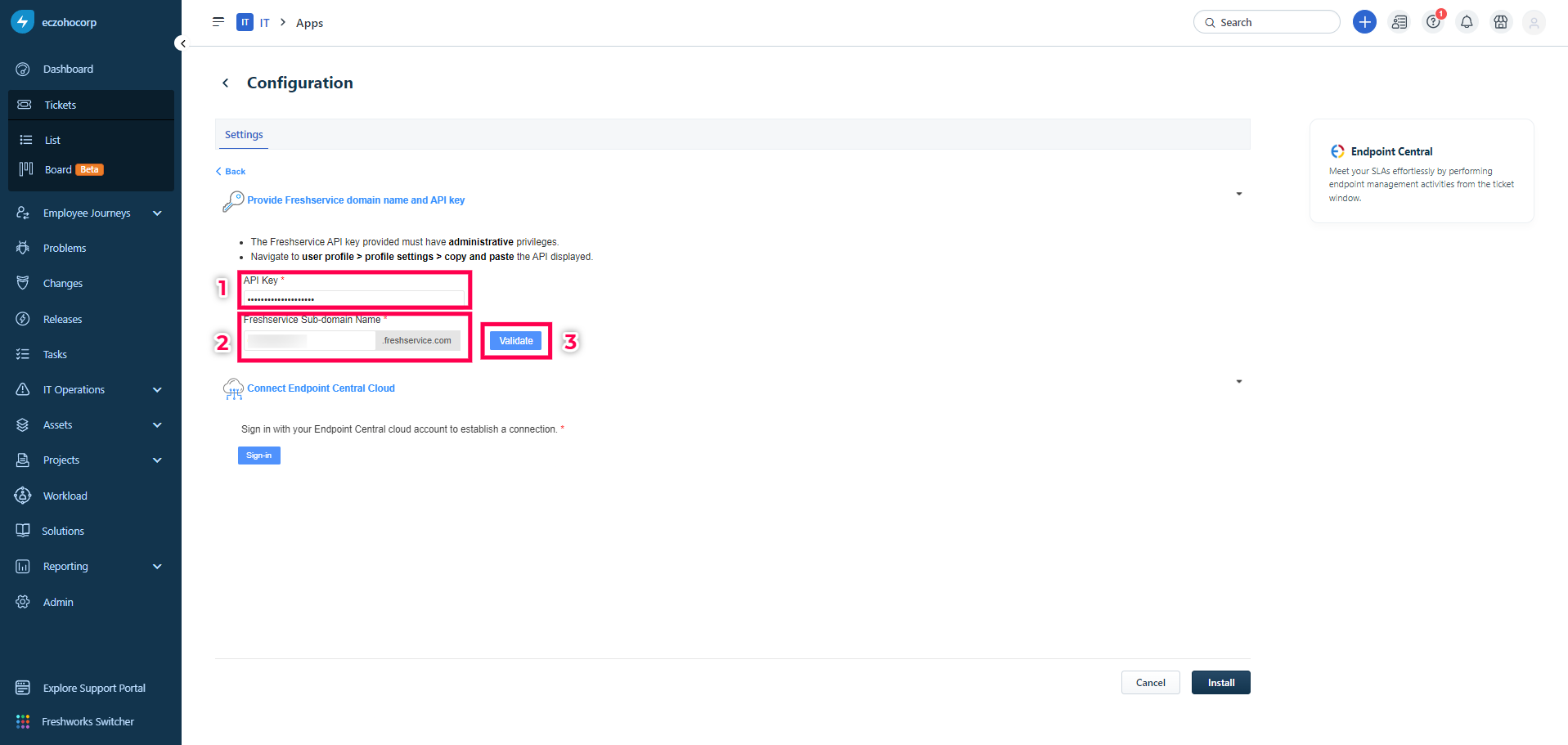Open the notifications bell
This screenshot has width=1568, height=745.
tap(1467, 22)
